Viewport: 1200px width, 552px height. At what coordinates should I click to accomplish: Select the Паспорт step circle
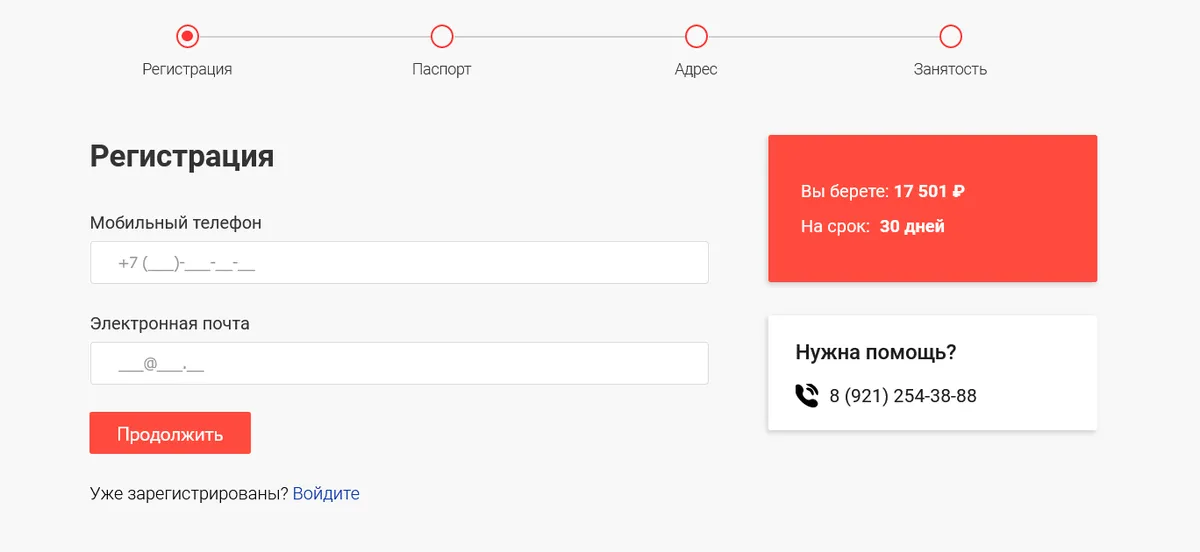pos(442,37)
